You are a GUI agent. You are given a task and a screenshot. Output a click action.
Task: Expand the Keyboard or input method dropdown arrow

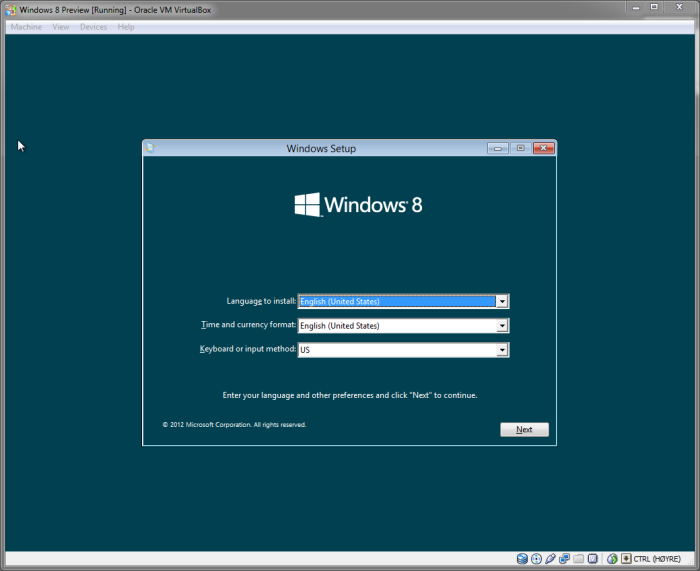tap(502, 350)
